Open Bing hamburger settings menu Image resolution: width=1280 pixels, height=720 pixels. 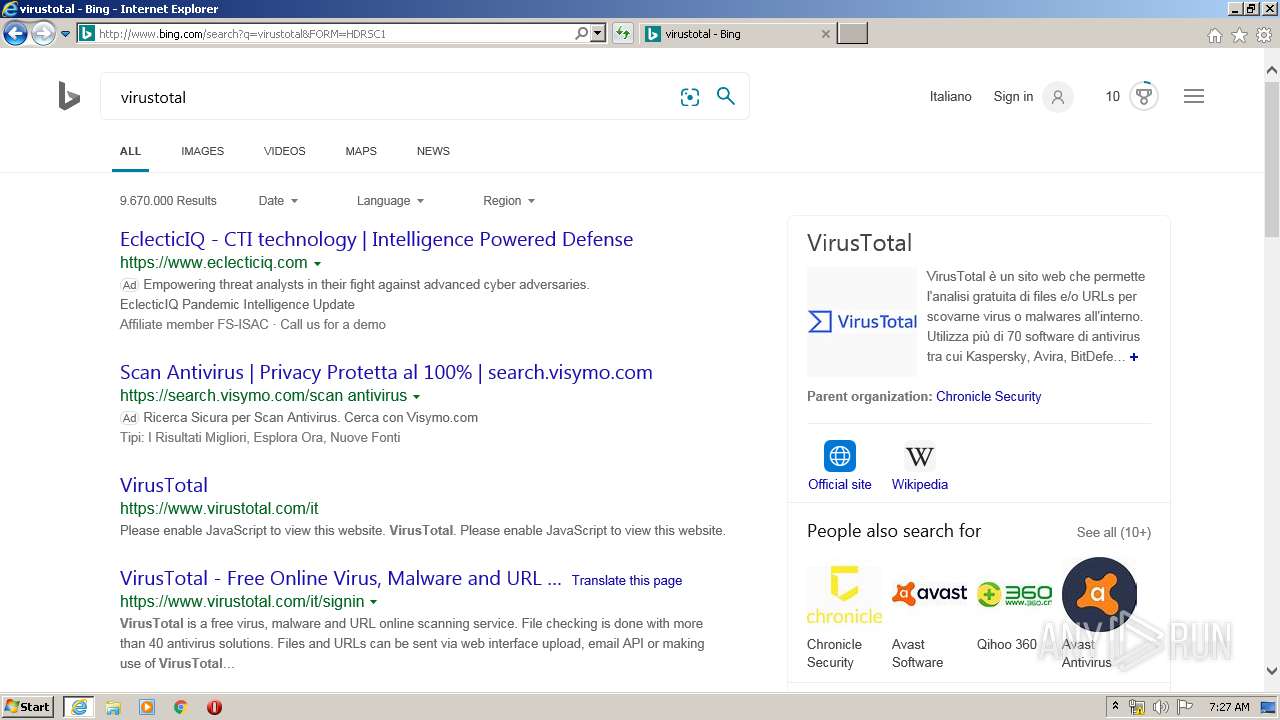click(x=1194, y=97)
